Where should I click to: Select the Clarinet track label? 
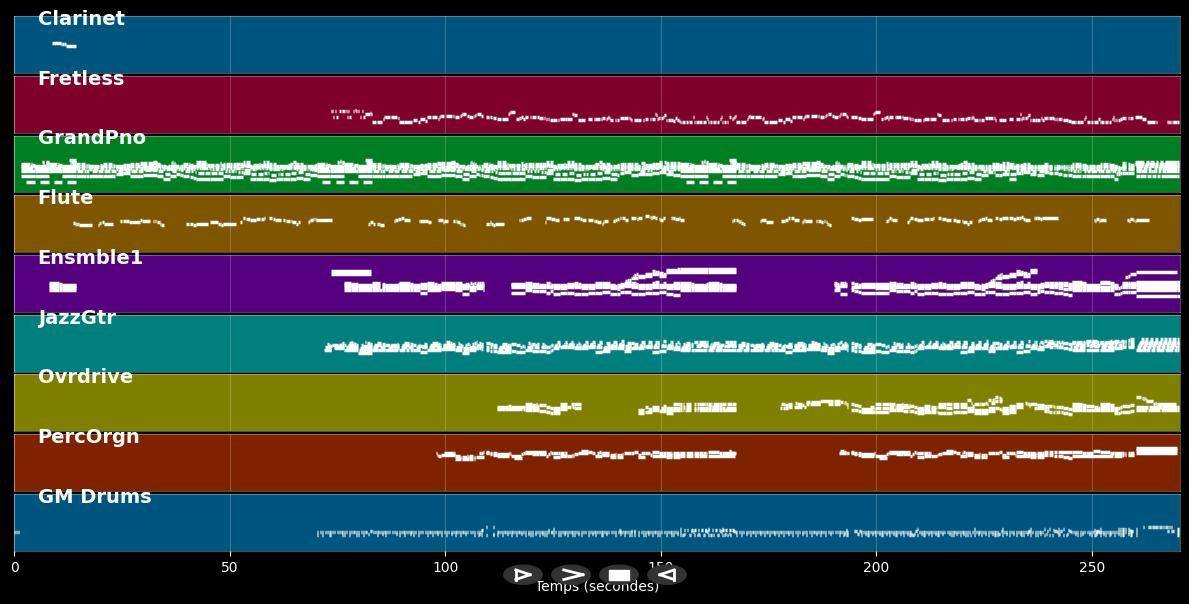[x=81, y=19]
